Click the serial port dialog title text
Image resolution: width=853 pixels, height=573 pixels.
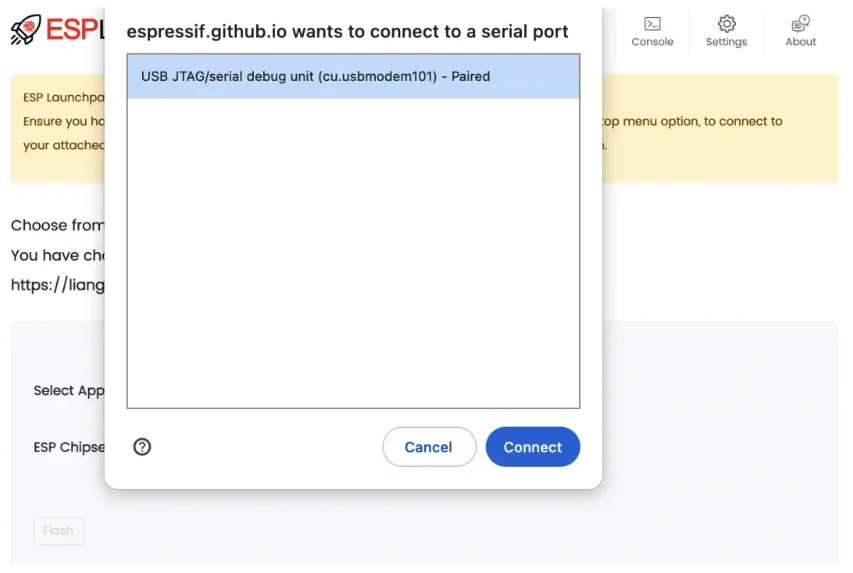[x=347, y=32]
